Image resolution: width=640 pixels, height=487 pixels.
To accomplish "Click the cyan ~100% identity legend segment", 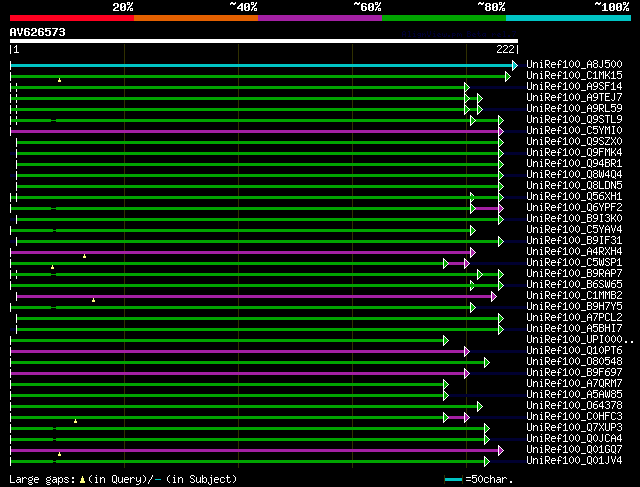I will [x=569, y=18].
